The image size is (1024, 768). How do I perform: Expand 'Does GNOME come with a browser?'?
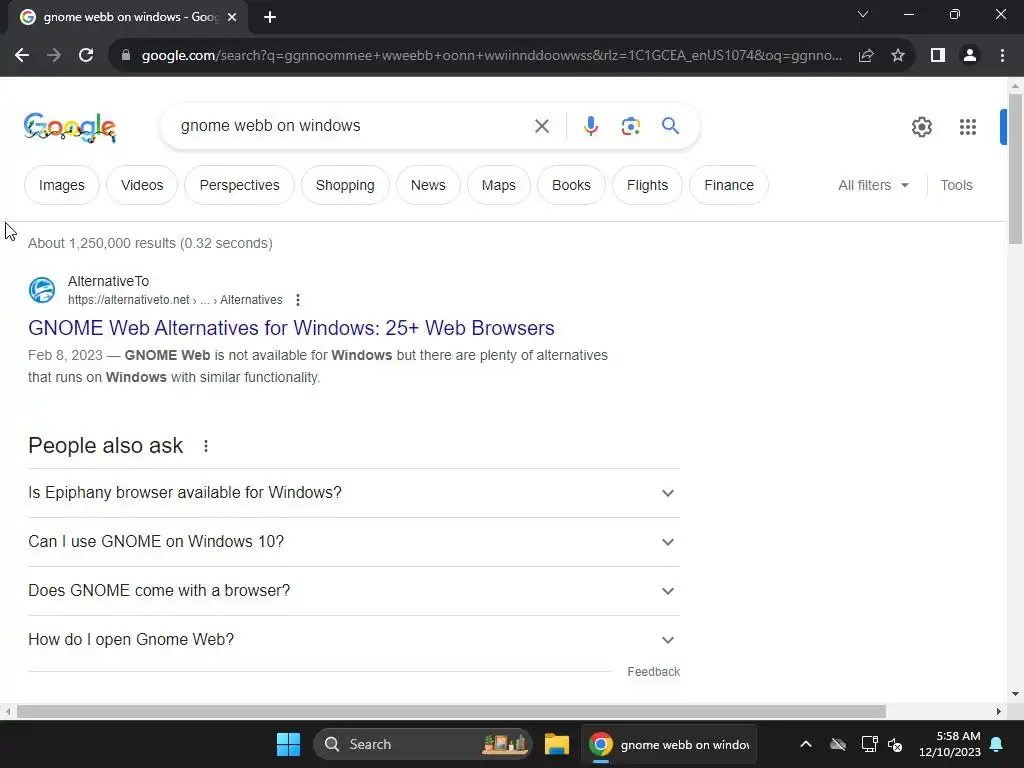354,591
